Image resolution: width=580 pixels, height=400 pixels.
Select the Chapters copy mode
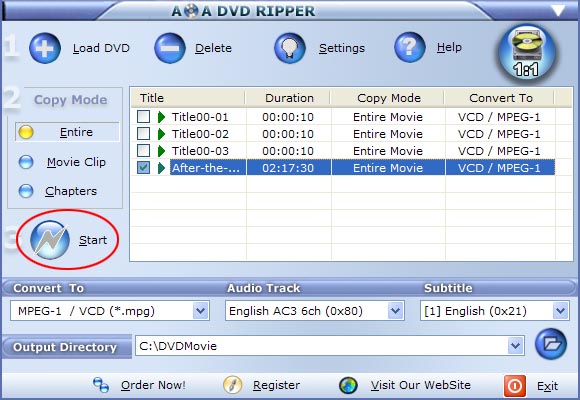[x=26, y=191]
